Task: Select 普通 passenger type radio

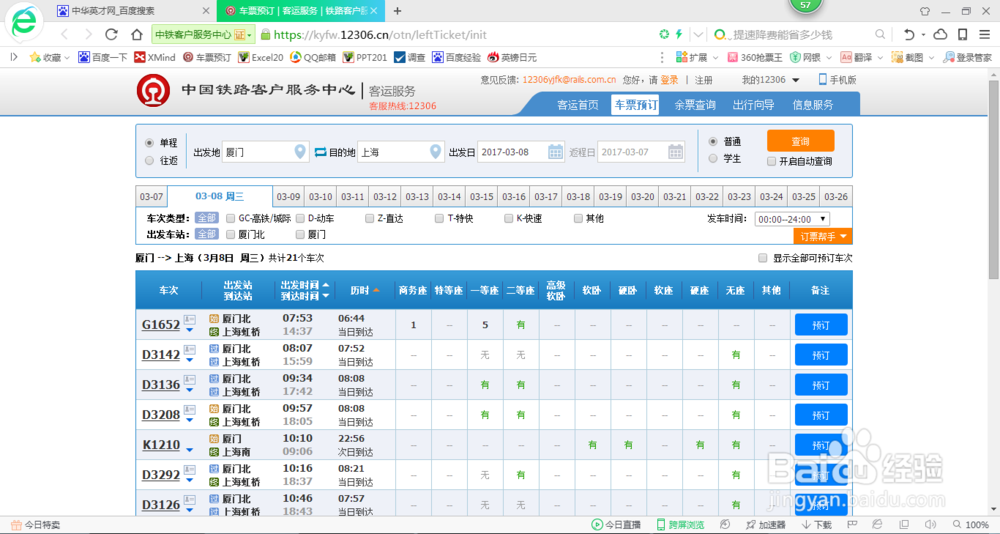Action: (x=713, y=142)
